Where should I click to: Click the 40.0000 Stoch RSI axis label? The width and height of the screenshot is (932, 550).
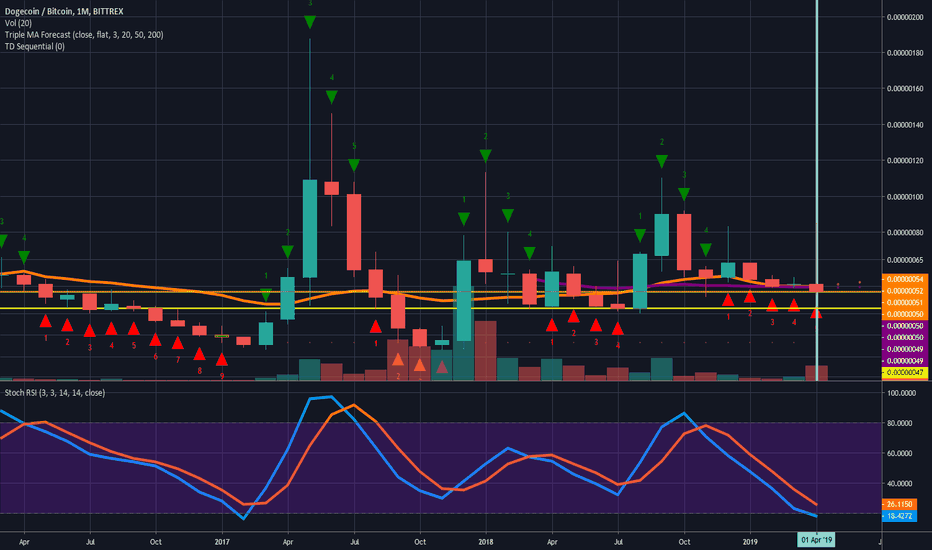pos(900,483)
